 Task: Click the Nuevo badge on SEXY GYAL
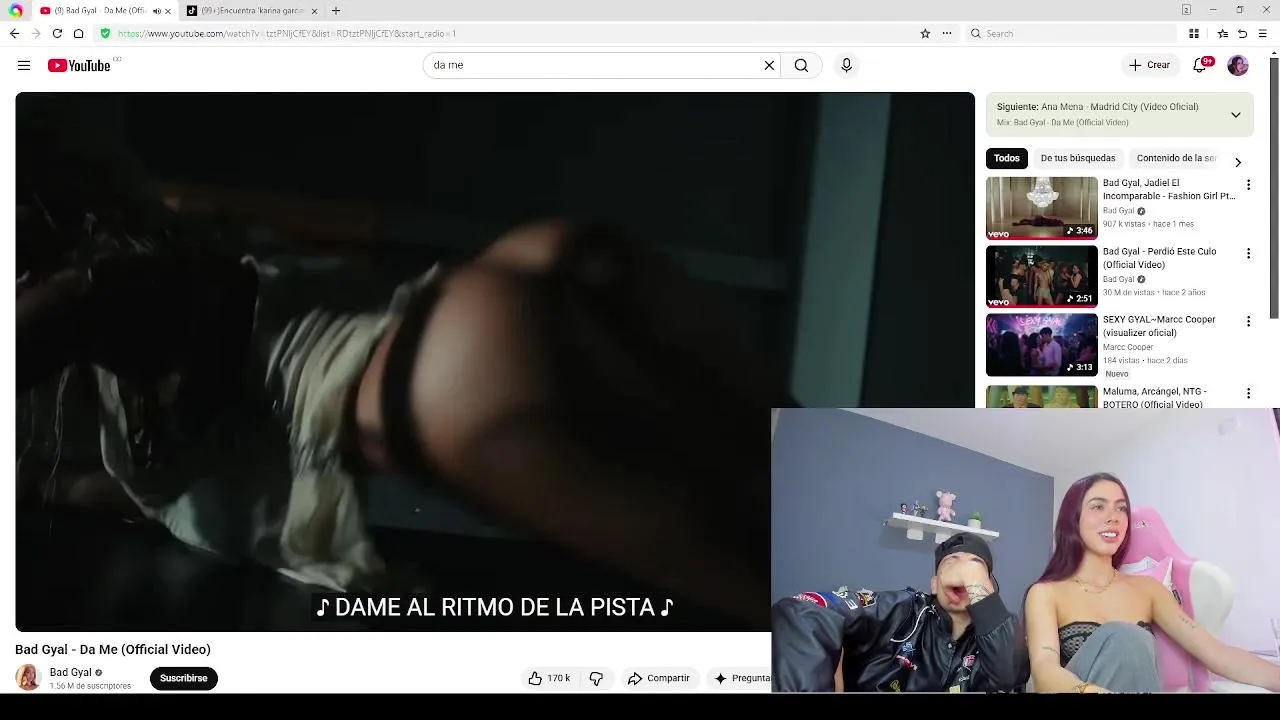[x=1117, y=373]
